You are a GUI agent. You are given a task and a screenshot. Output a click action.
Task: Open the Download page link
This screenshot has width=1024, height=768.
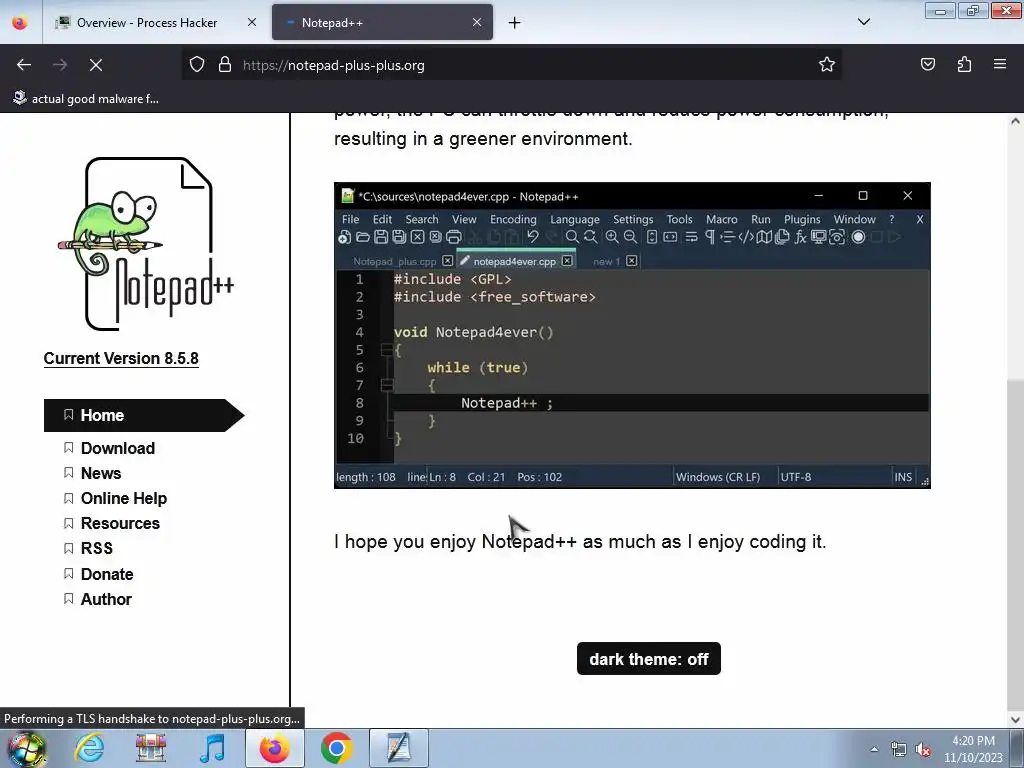(x=118, y=448)
